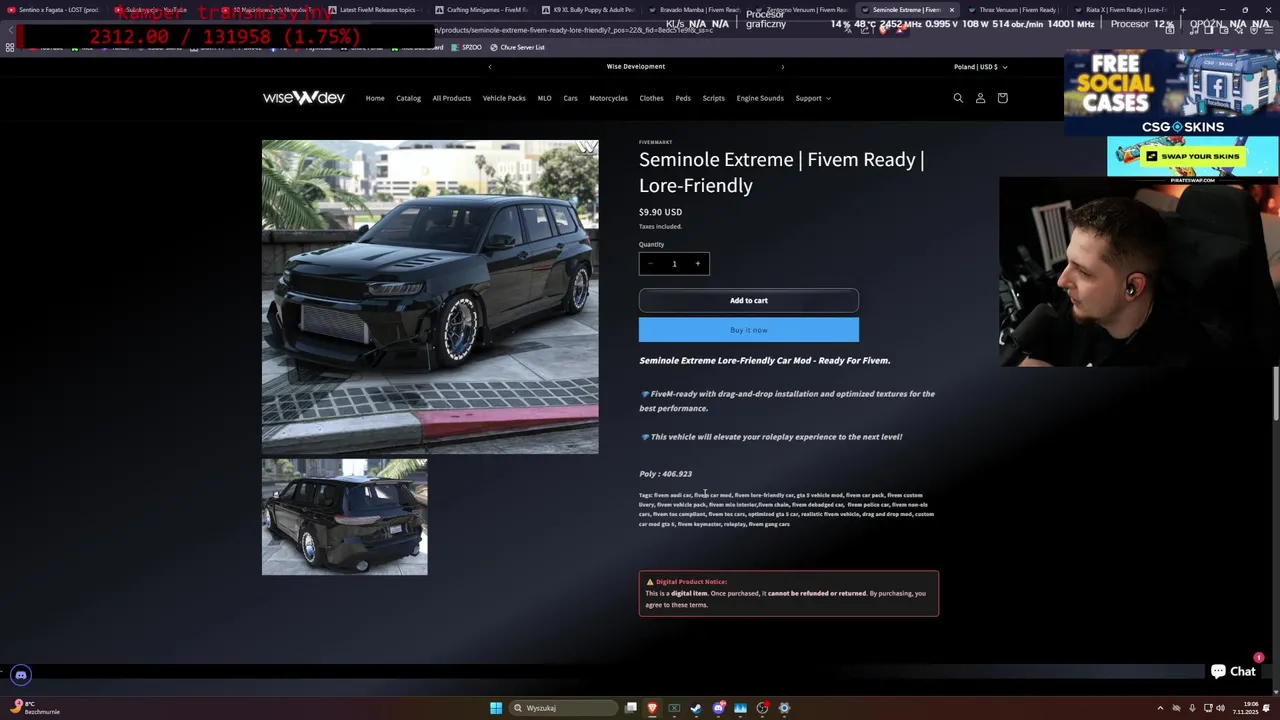Open the Windows Start menu
The image size is (1280, 720).
496,708
